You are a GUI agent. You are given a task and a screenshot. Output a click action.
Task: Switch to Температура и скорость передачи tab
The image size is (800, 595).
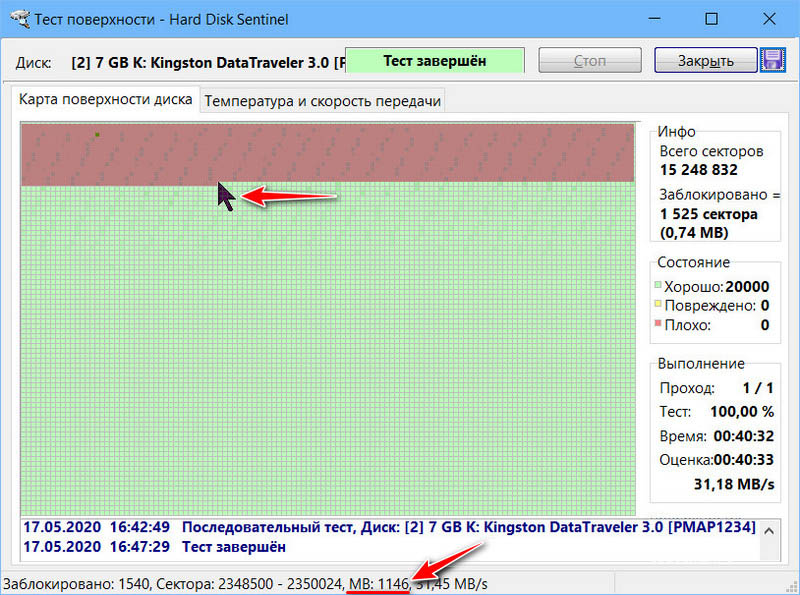(x=322, y=101)
